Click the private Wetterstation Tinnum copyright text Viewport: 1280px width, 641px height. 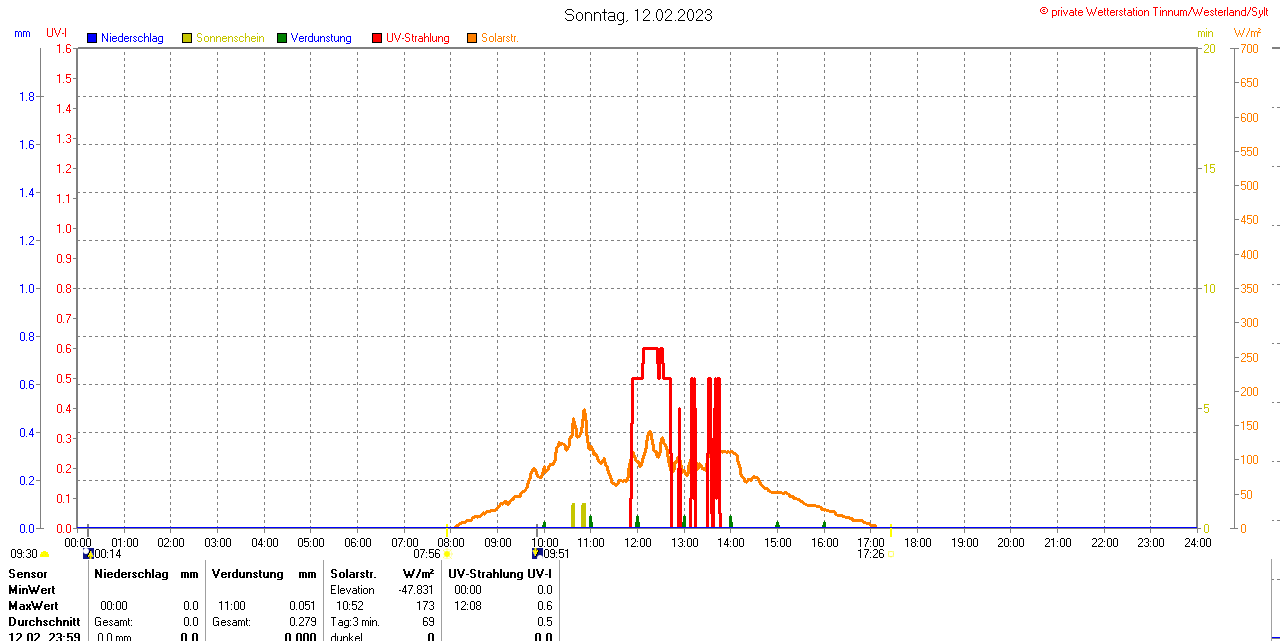point(1157,11)
